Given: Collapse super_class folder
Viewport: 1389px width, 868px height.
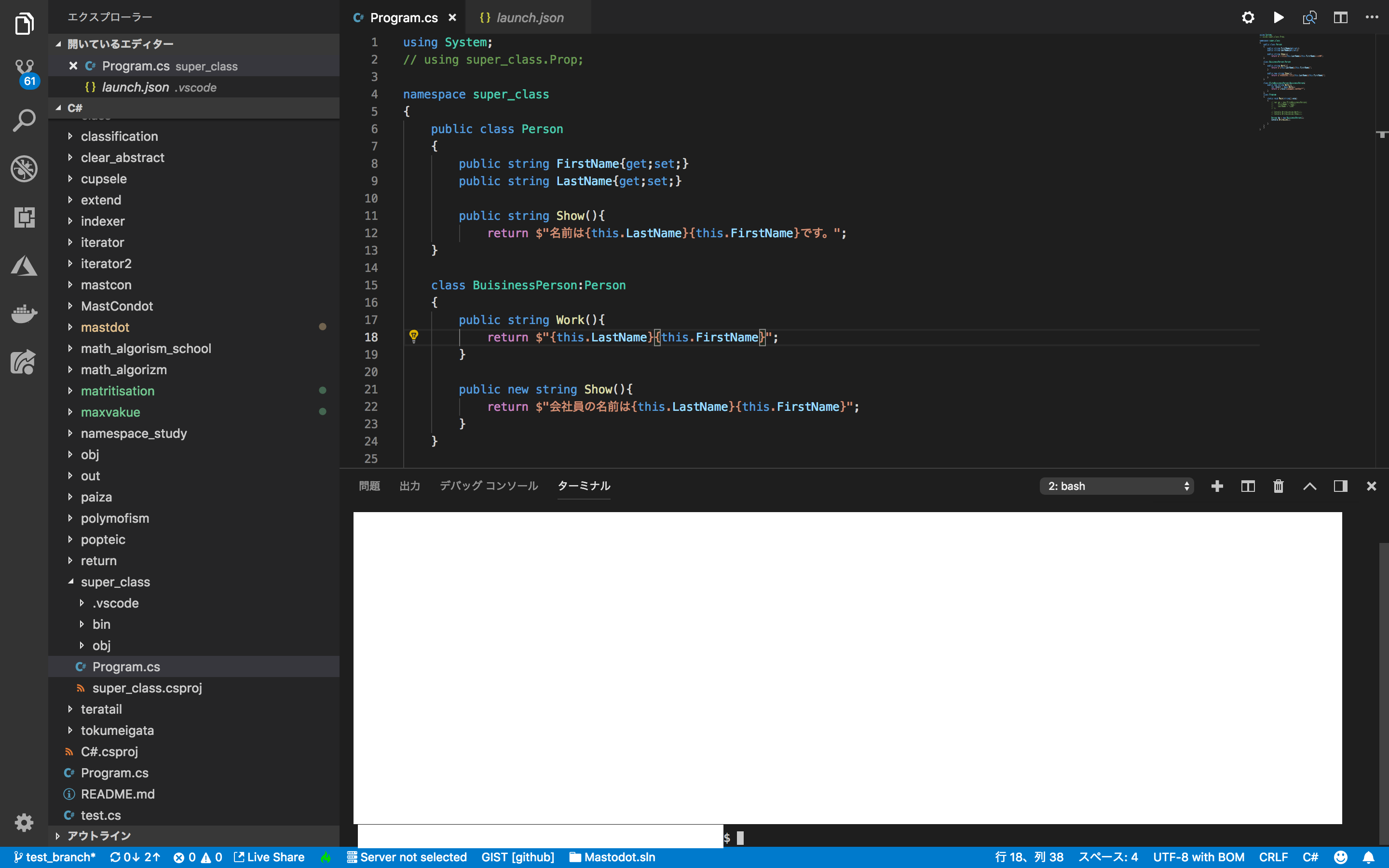Looking at the screenshot, I should 194,582.
